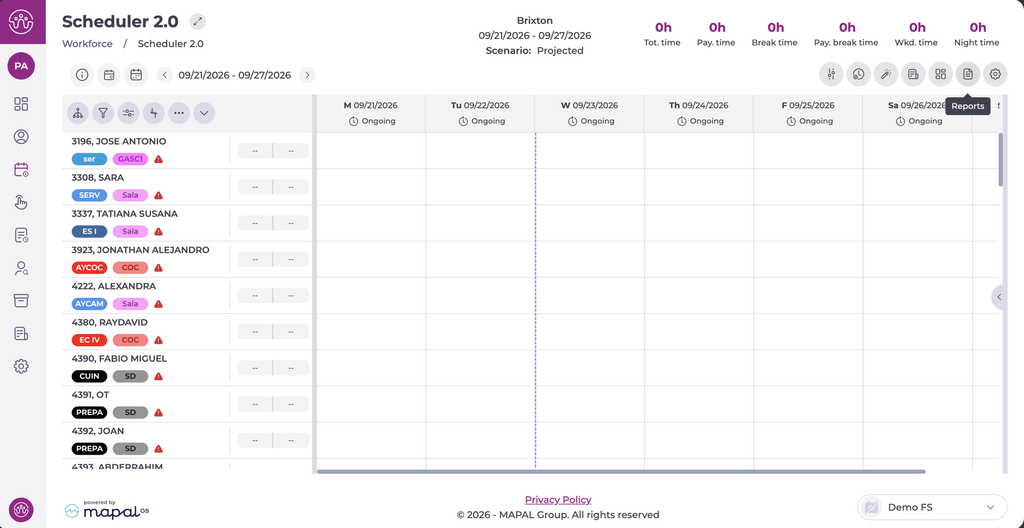Screen dimensions: 1024x528
Task: Expand the down-chevron button above employee list
Action: 204,113
